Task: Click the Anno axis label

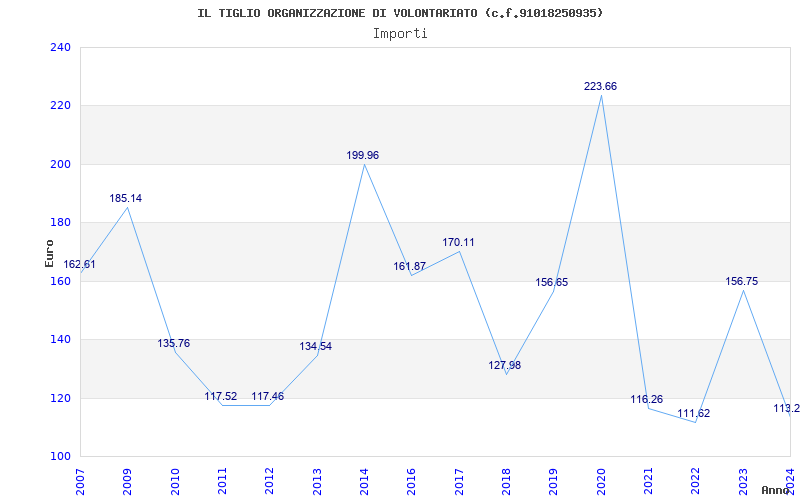Action: pos(776,490)
